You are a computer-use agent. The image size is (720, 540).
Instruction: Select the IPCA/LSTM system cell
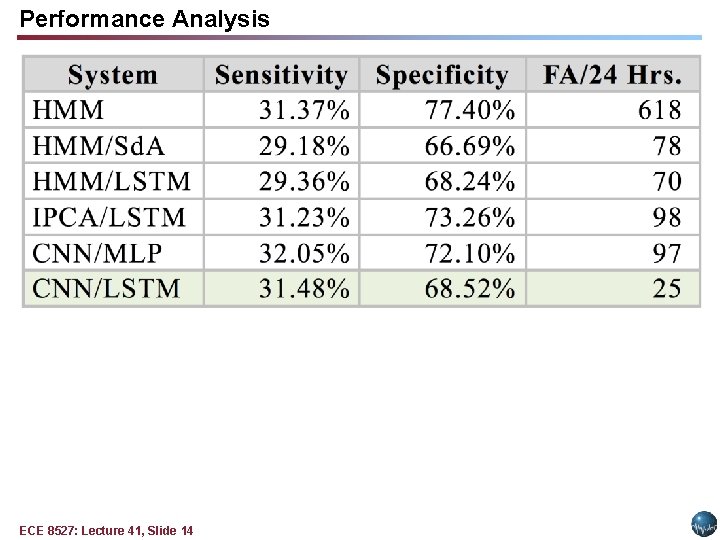(113, 217)
